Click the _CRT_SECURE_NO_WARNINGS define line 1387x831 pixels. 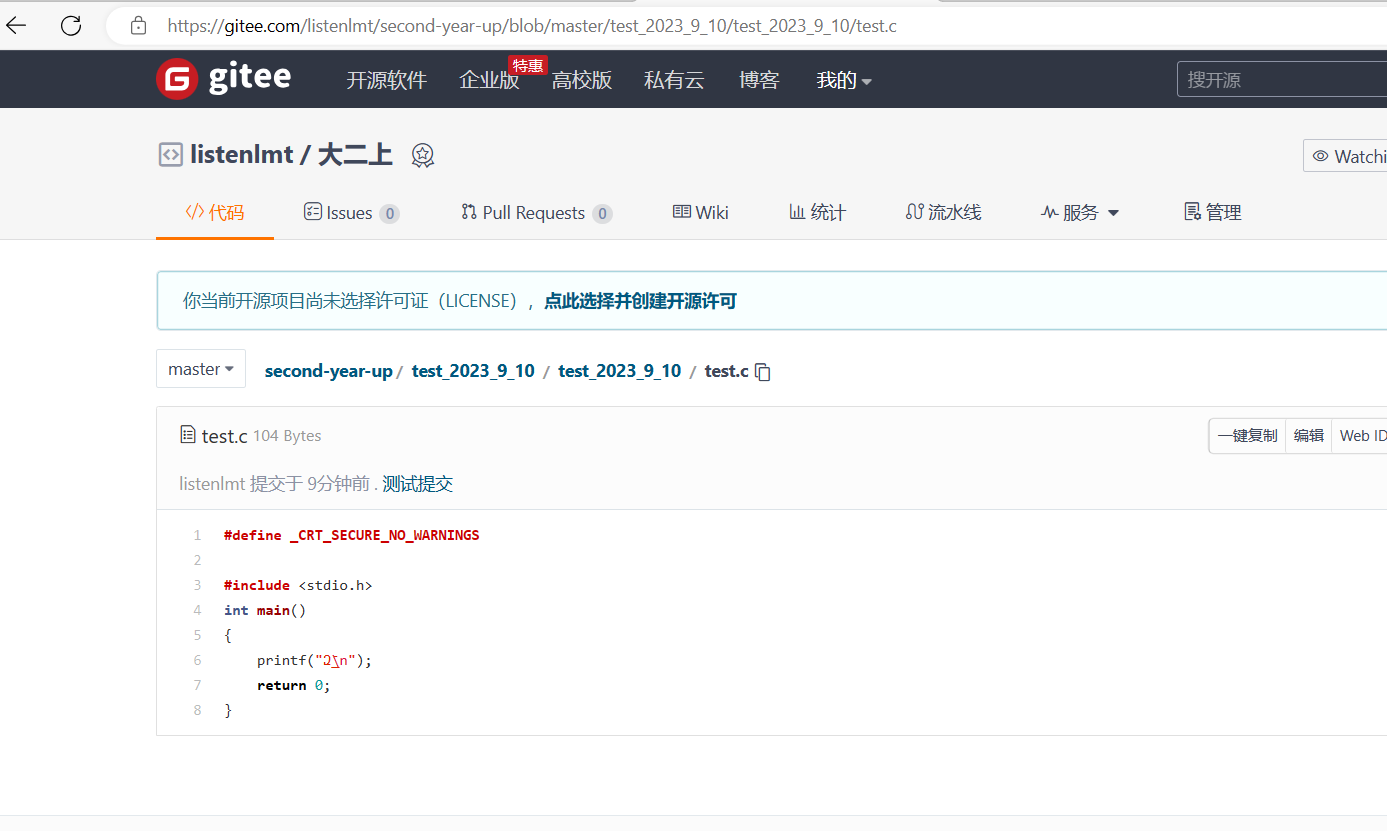pyautogui.click(x=352, y=535)
